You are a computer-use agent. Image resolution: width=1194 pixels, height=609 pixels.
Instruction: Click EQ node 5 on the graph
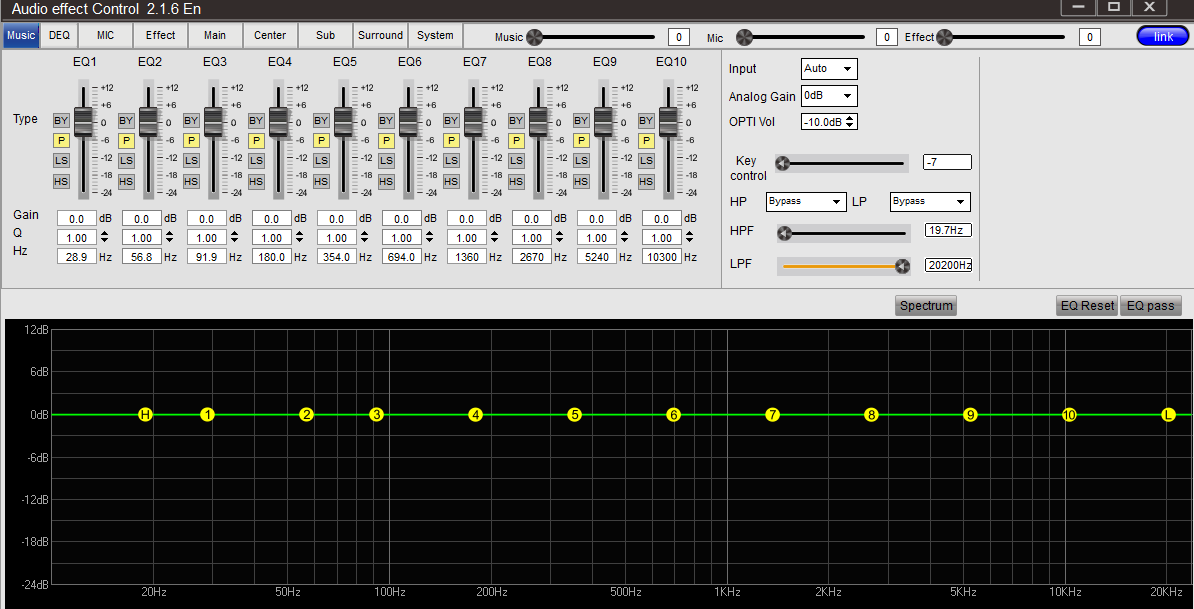tap(574, 414)
